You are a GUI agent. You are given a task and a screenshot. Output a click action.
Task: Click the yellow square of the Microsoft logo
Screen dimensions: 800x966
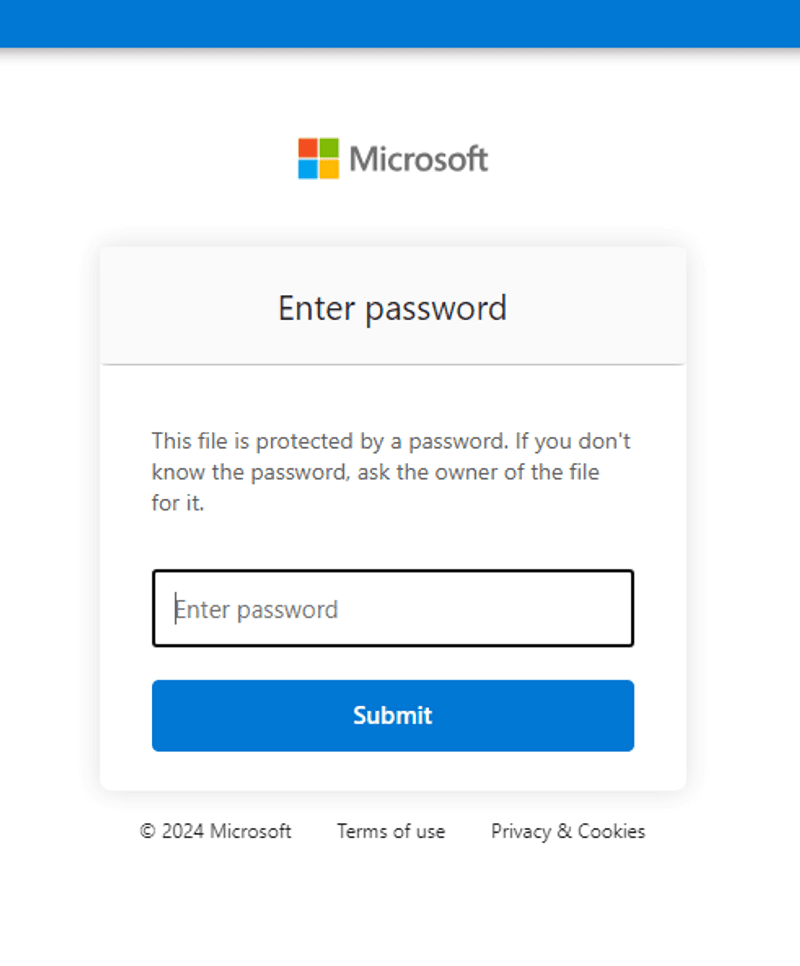pyautogui.click(x=329, y=169)
